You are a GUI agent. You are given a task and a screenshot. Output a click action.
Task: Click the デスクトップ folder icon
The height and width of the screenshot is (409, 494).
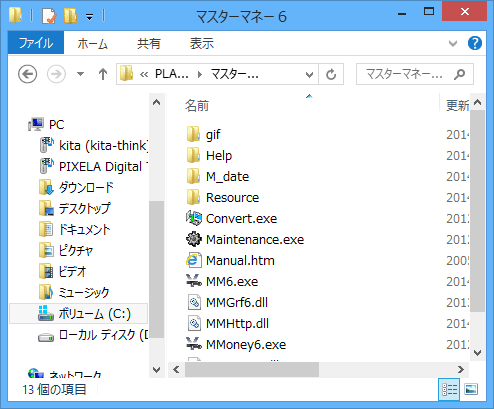coord(46,208)
